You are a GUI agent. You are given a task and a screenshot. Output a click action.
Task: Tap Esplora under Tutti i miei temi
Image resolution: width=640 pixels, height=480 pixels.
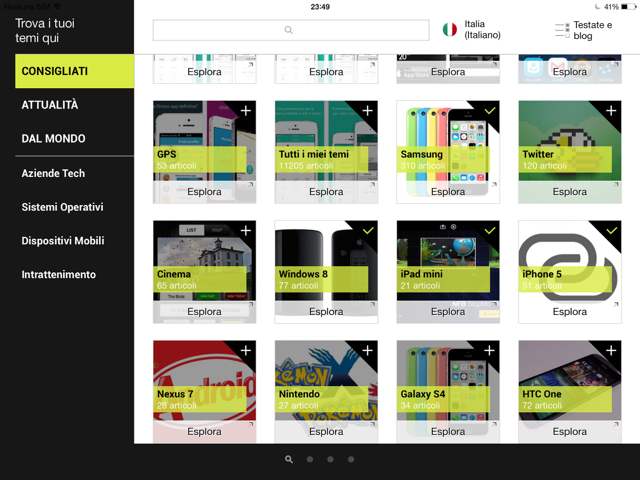click(326, 192)
